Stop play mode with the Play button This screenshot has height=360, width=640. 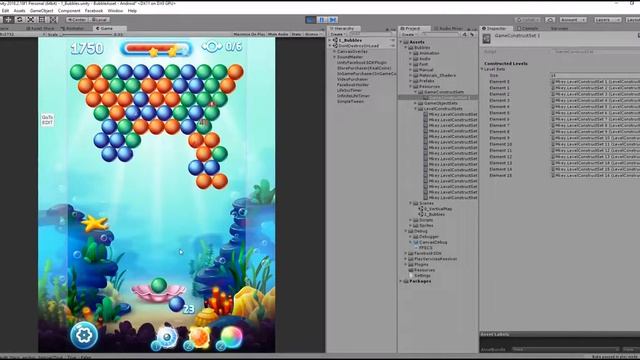coord(311,20)
